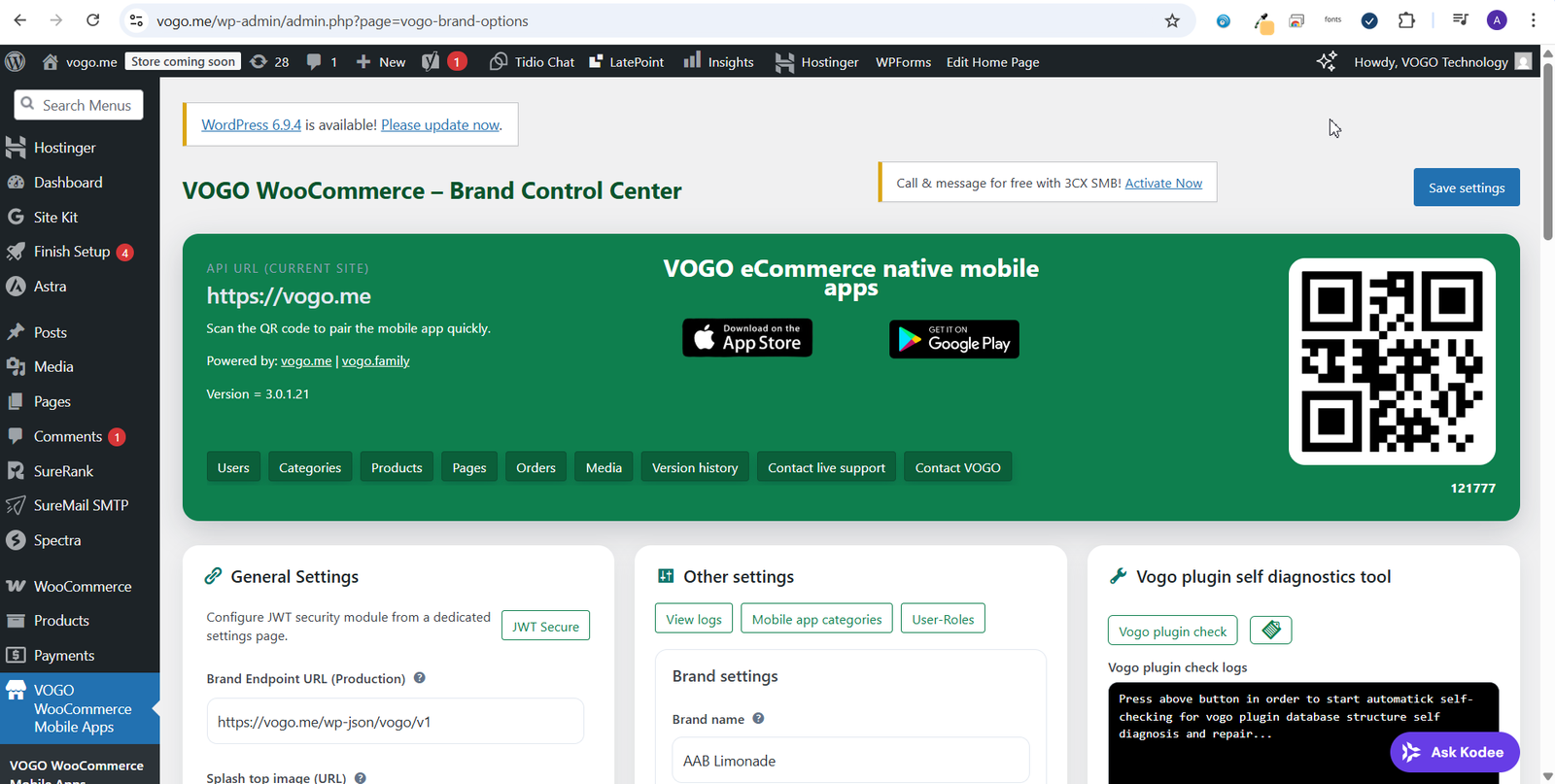Screen dimensions: 1555x784
Task: Click User-Roles button
Action: 943,619
